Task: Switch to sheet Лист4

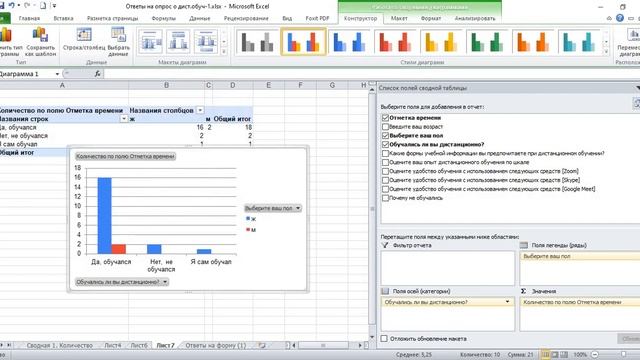Action: (113, 345)
